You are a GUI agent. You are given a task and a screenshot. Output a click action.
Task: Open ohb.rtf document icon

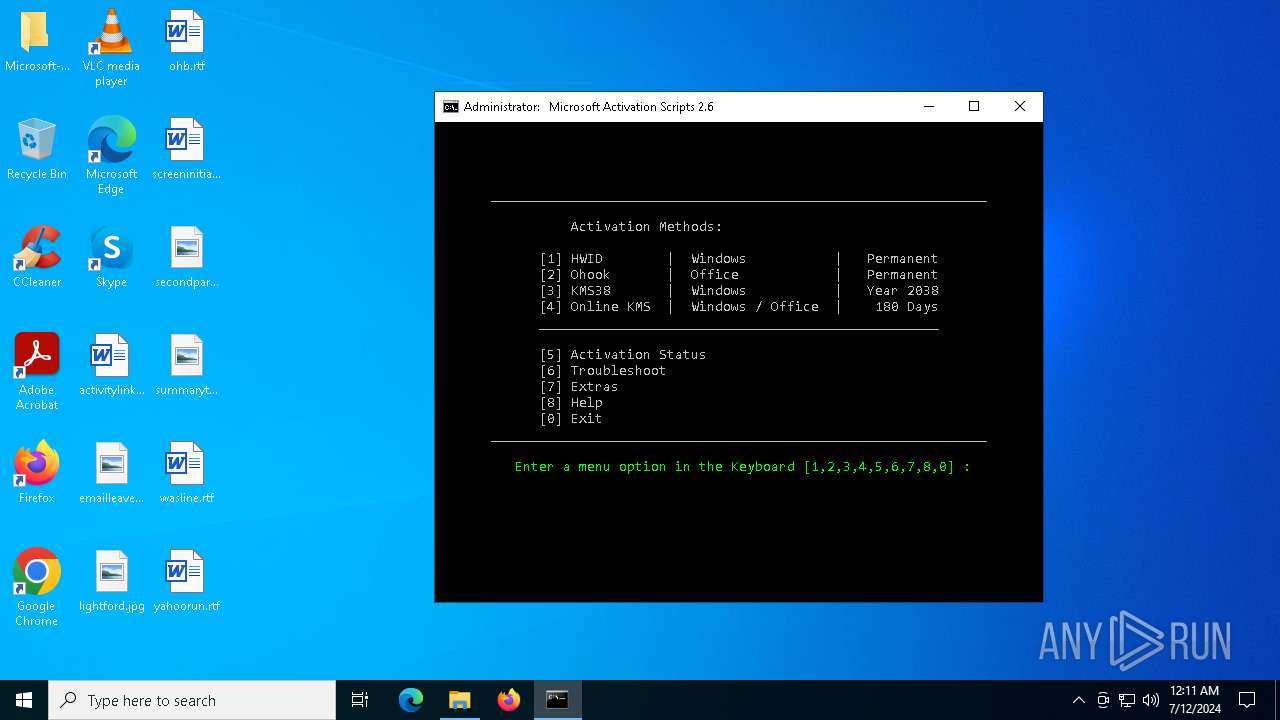click(186, 42)
